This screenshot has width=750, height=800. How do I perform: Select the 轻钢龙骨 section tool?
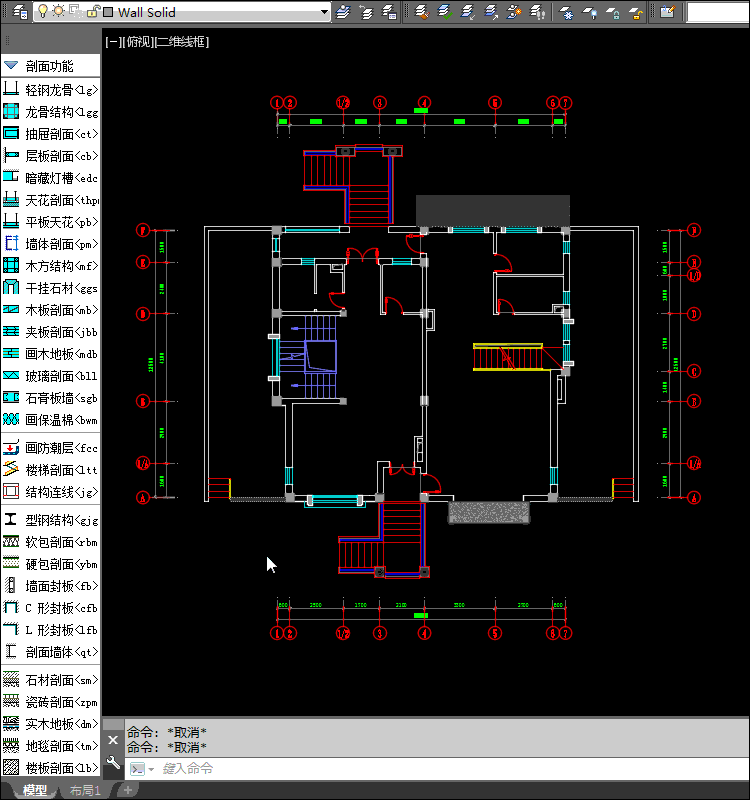pos(50,90)
